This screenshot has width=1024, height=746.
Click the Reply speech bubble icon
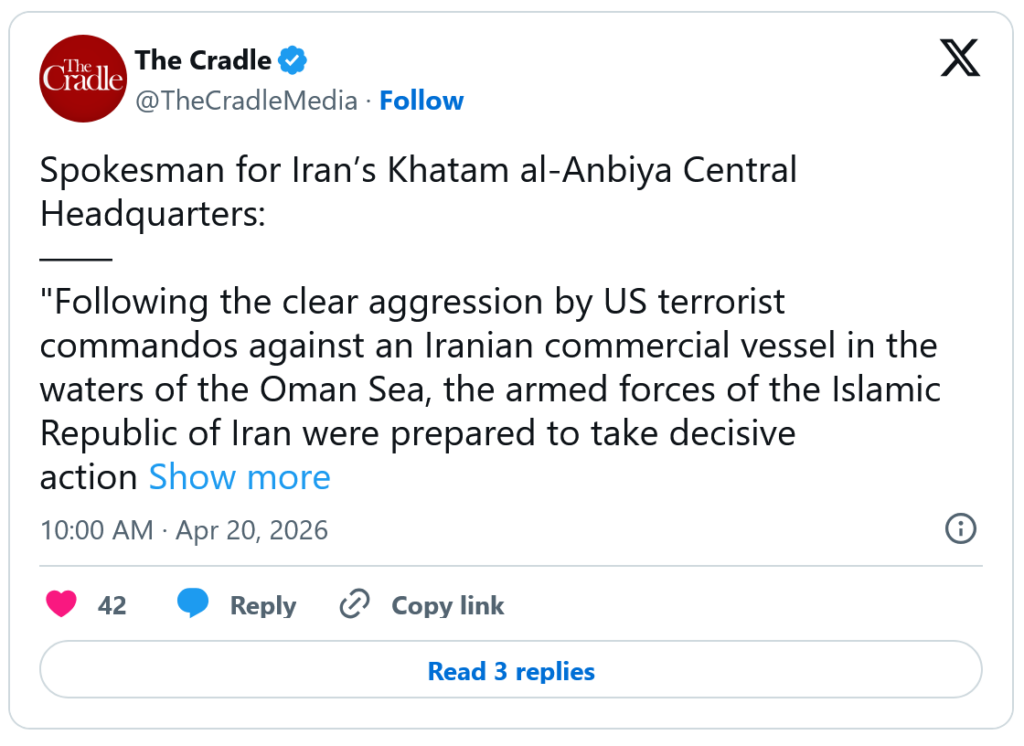(193, 605)
